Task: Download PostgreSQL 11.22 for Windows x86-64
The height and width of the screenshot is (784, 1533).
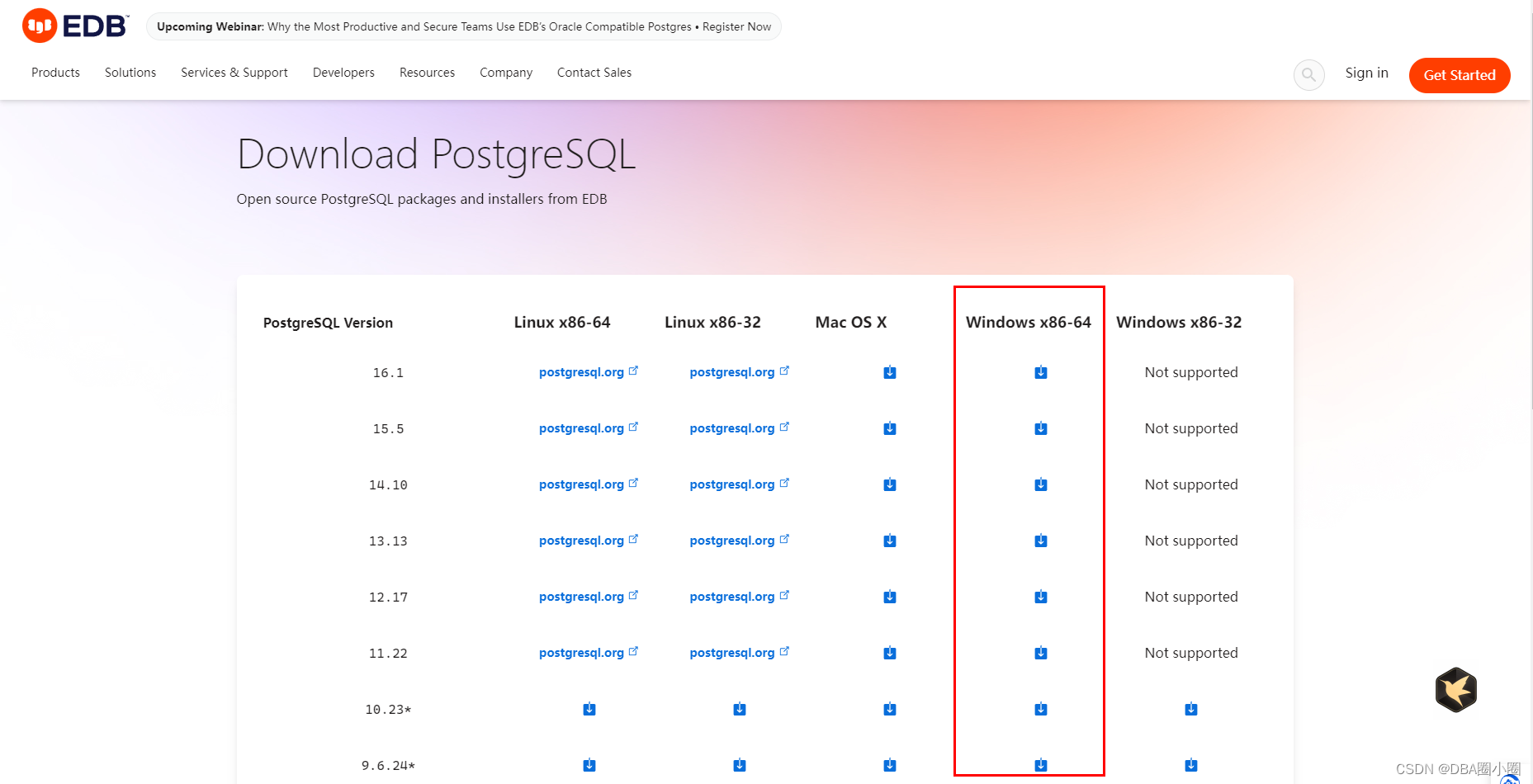Action: pyautogui.click(x=1041, y=653)
